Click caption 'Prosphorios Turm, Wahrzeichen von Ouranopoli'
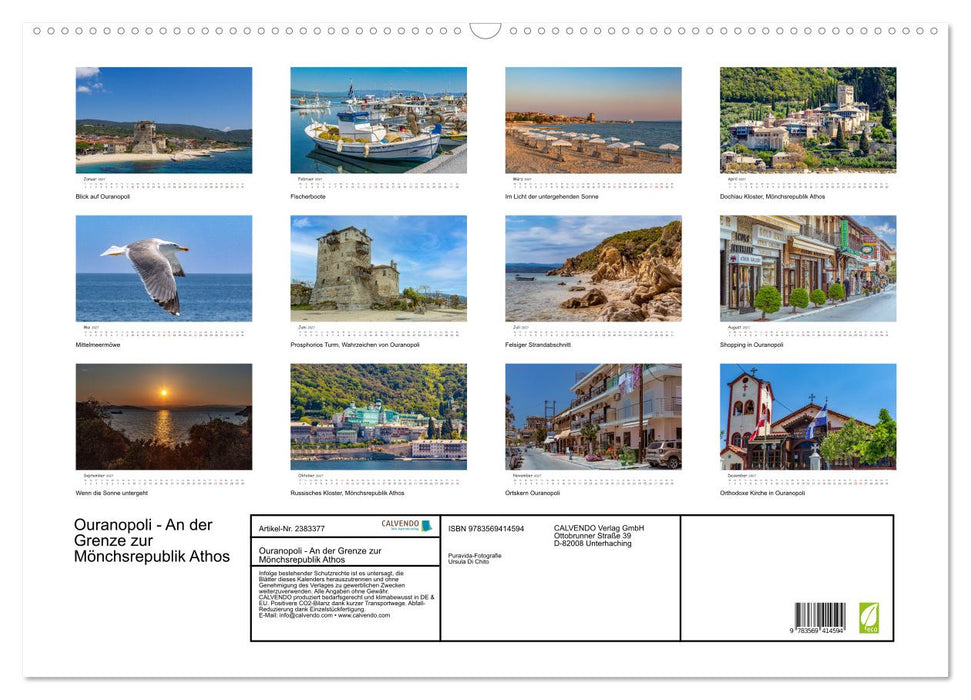Screen dimensions: 971x700 (x=355, y=344)
